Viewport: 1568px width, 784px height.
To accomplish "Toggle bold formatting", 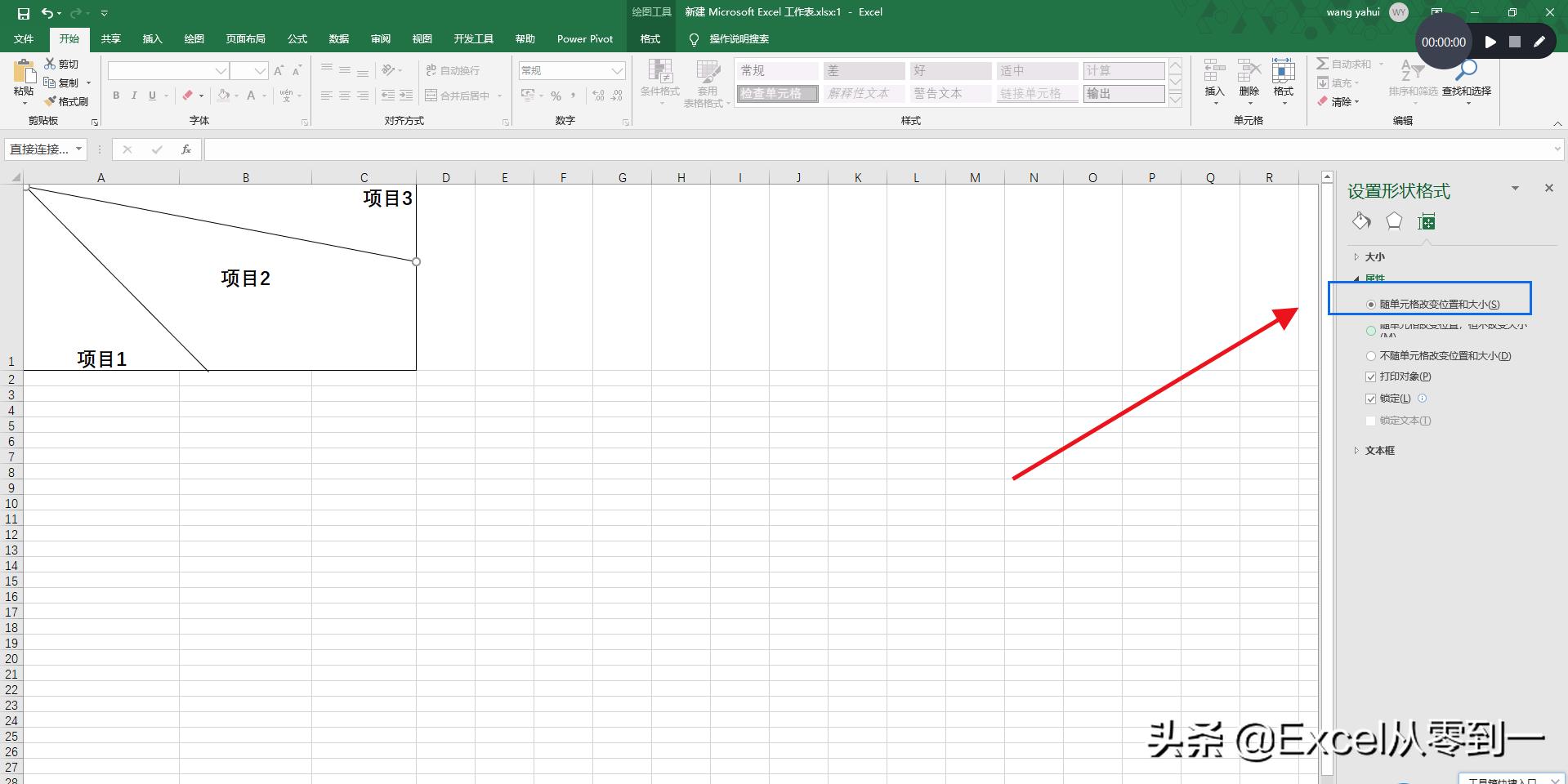I will click(116, 96).
